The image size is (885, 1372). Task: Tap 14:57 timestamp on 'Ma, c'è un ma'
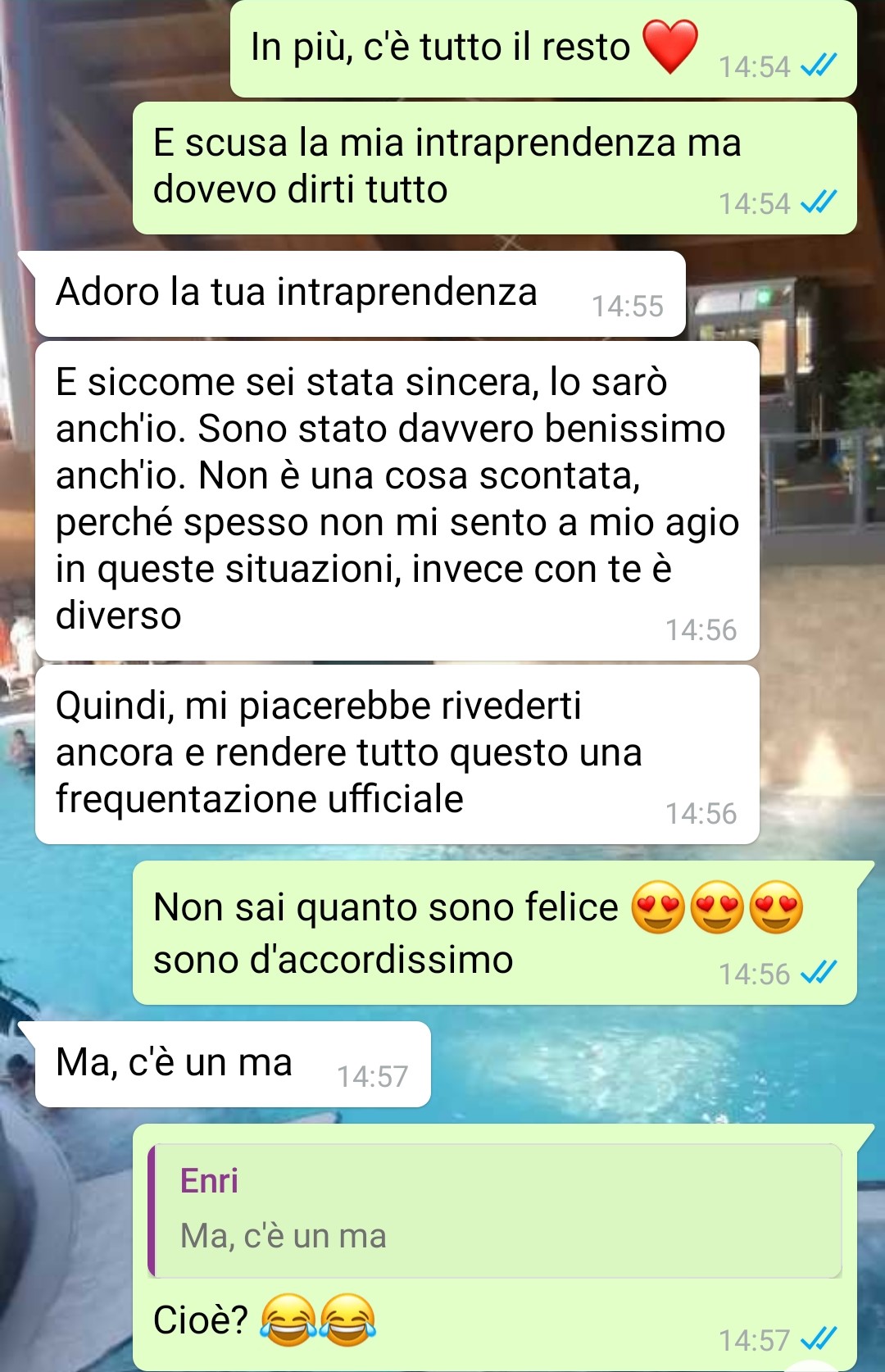[x=372, y=1076]
